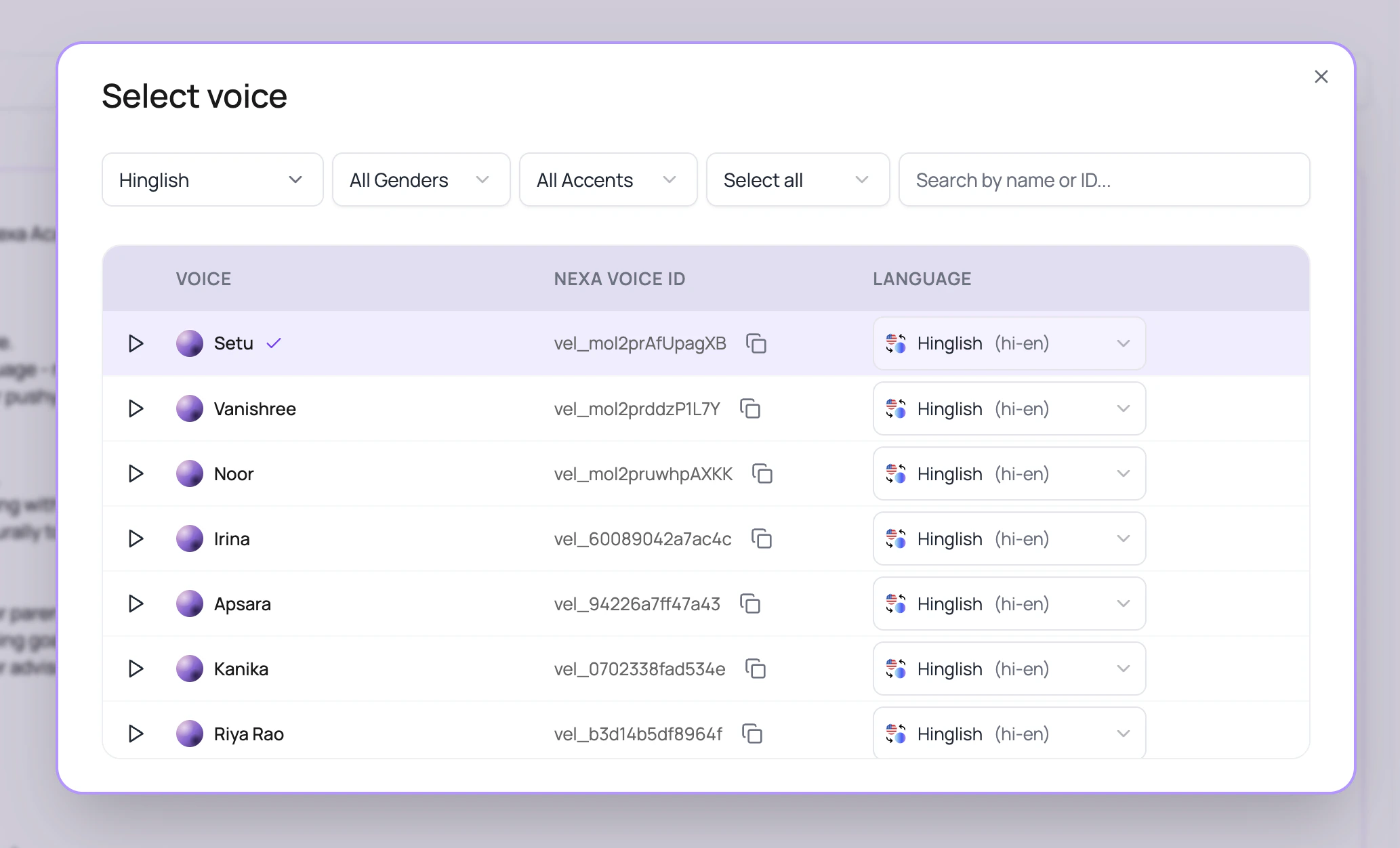1400x848 pixels.
Task: Focus the Search by name or ID field
Action: [x=1105, y=179]
